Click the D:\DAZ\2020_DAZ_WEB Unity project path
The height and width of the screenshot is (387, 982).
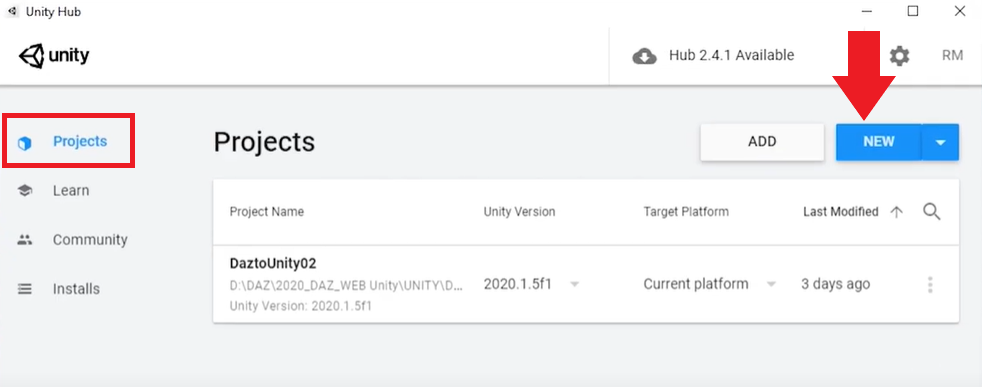(x=346, y=286)
